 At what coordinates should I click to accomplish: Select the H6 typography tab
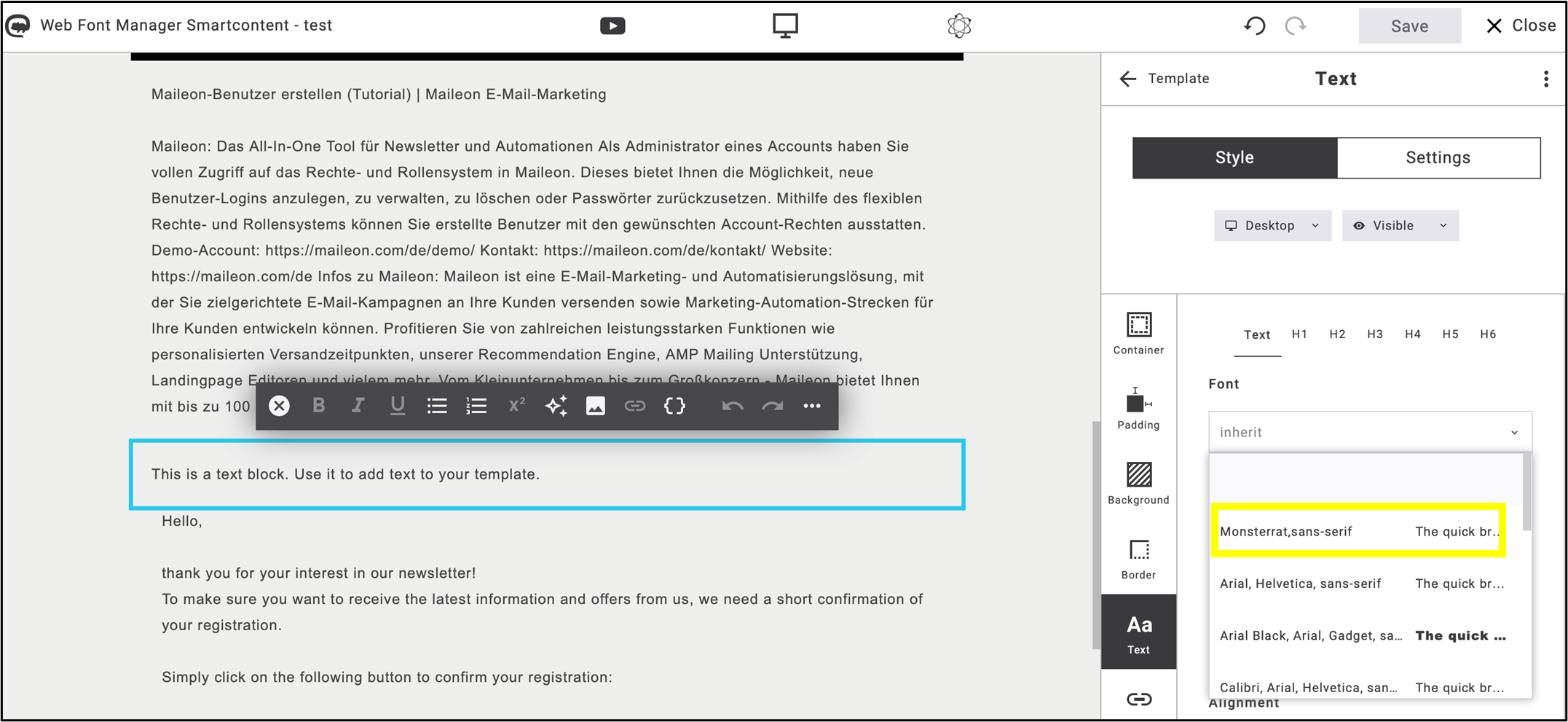pyautogui.click(x=1488, y=334)
